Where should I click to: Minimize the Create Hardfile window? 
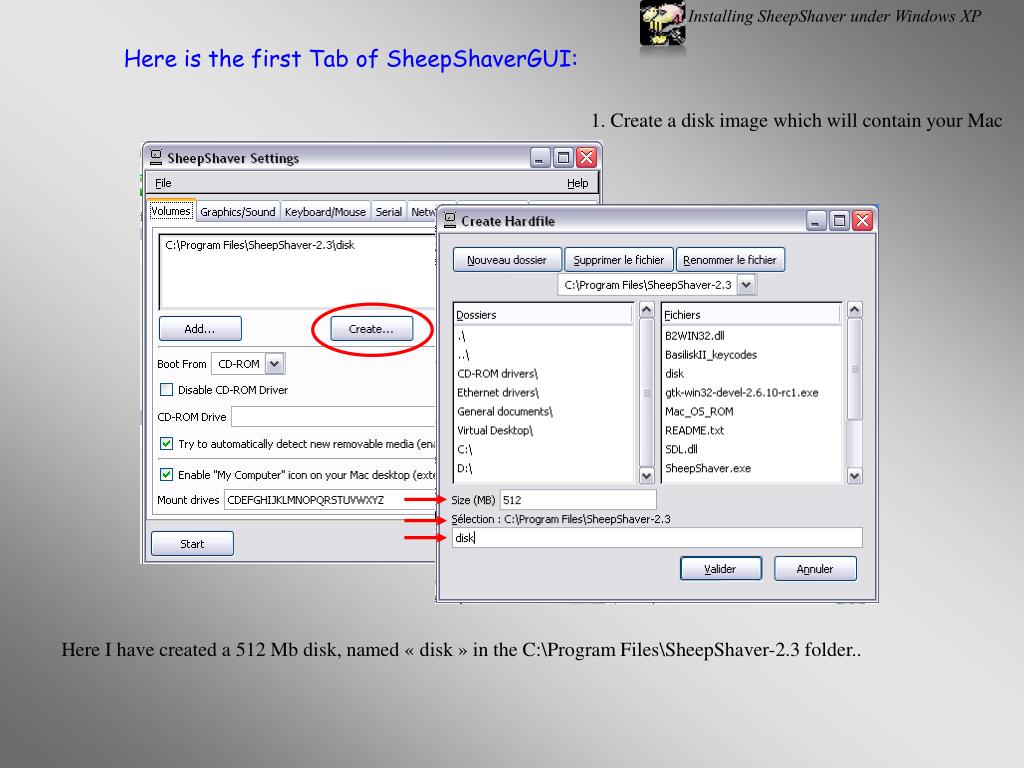816,221
